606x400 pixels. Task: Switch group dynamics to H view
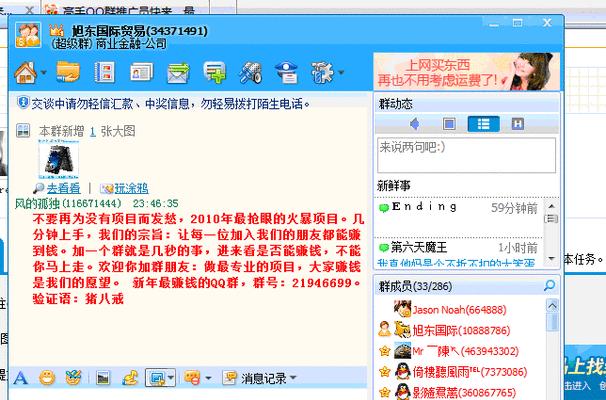tap(517, 124)
